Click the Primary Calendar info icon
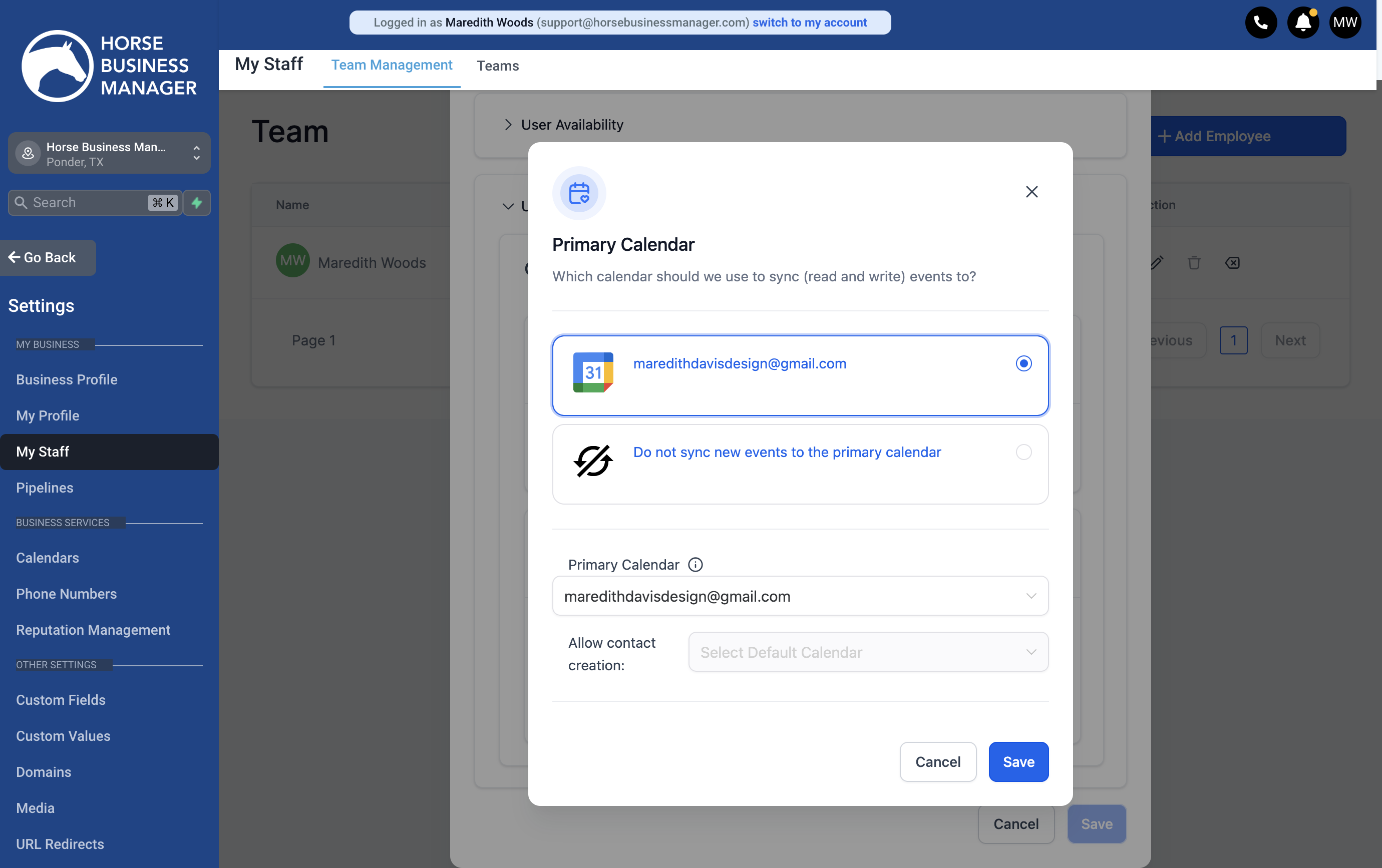Viewport: 1382px width, 868px height. tap(695, 565)
